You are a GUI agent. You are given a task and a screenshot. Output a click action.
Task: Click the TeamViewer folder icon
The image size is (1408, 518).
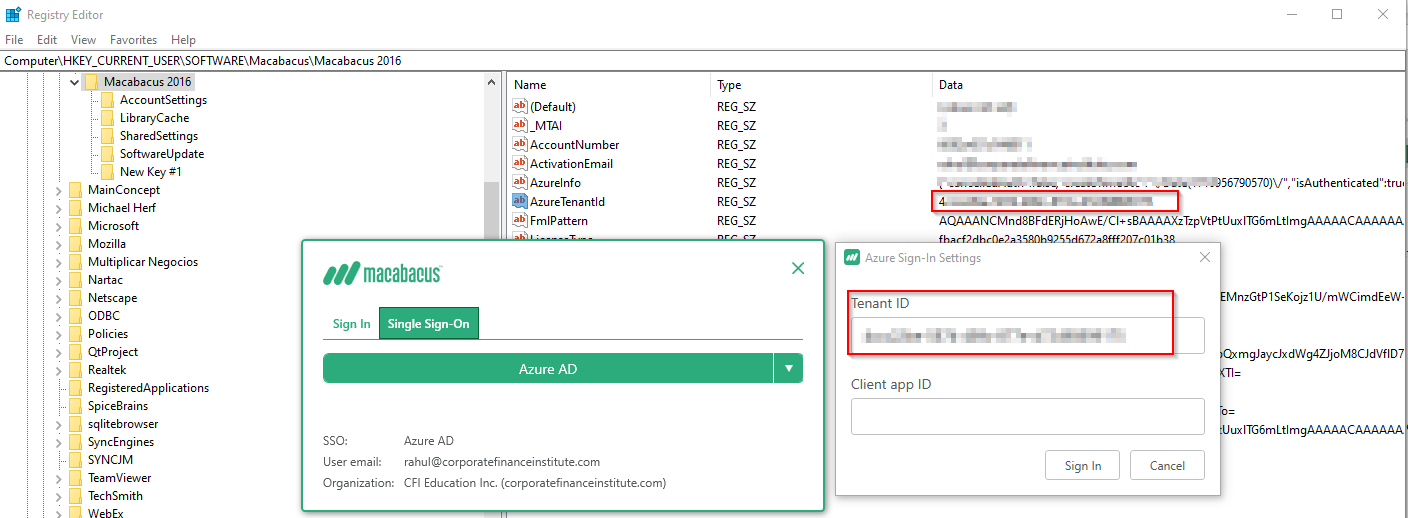(76, 478)
